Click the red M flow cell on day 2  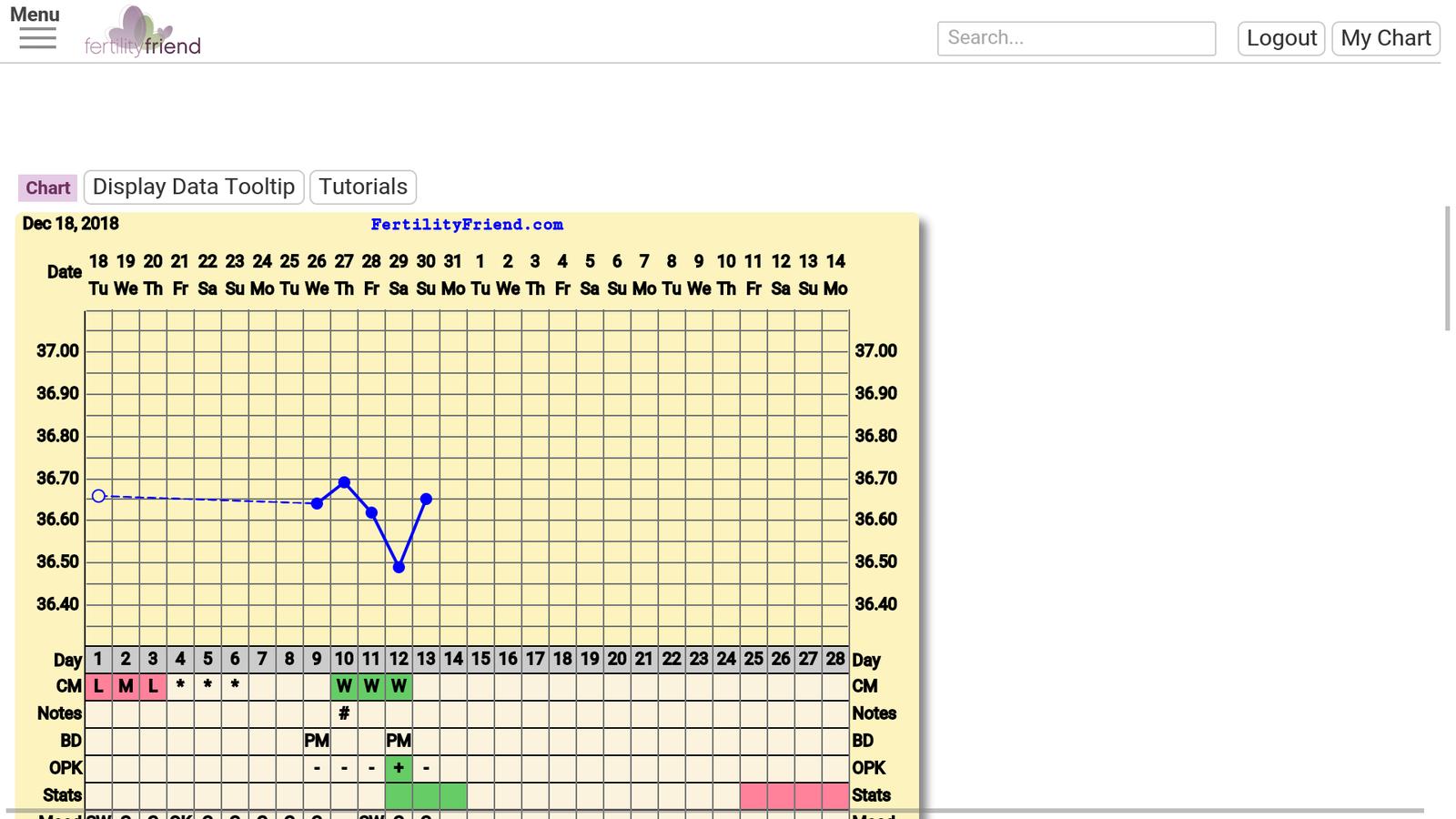(126, 686)
